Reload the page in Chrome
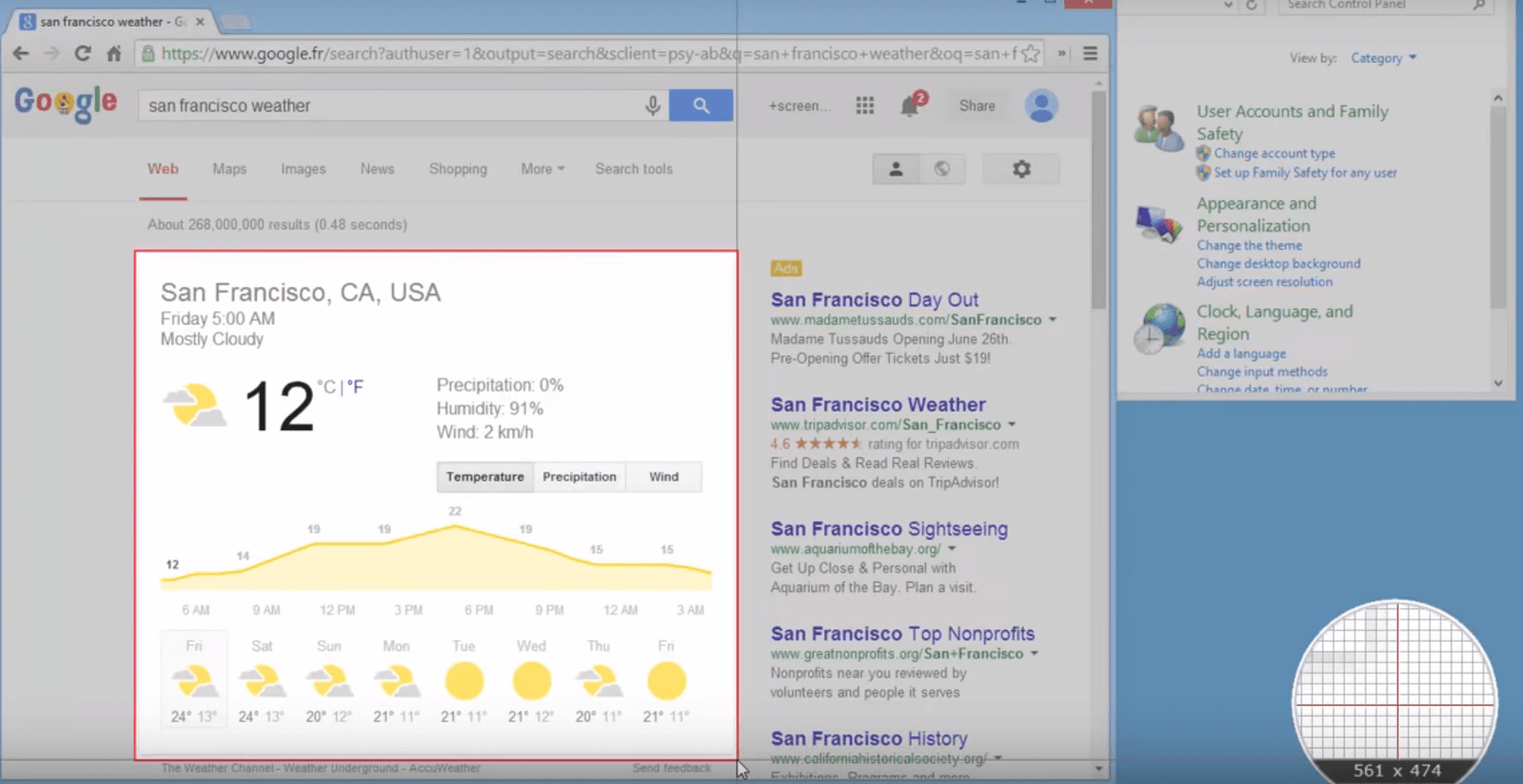 click(x=83, y=53)
